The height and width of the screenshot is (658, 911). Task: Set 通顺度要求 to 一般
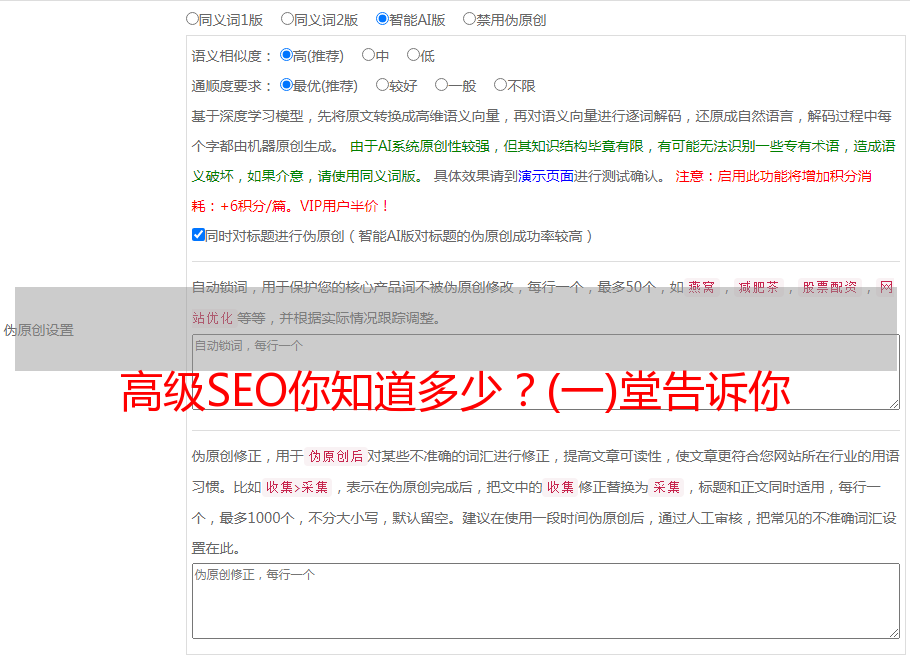(442, 85)
